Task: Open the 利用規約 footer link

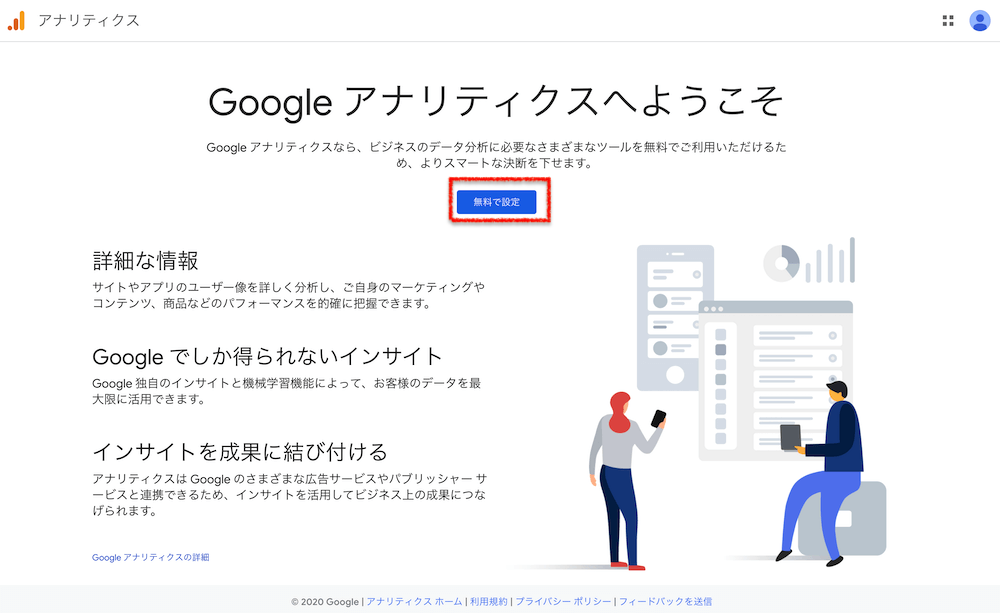Action: tap(489, 602)
